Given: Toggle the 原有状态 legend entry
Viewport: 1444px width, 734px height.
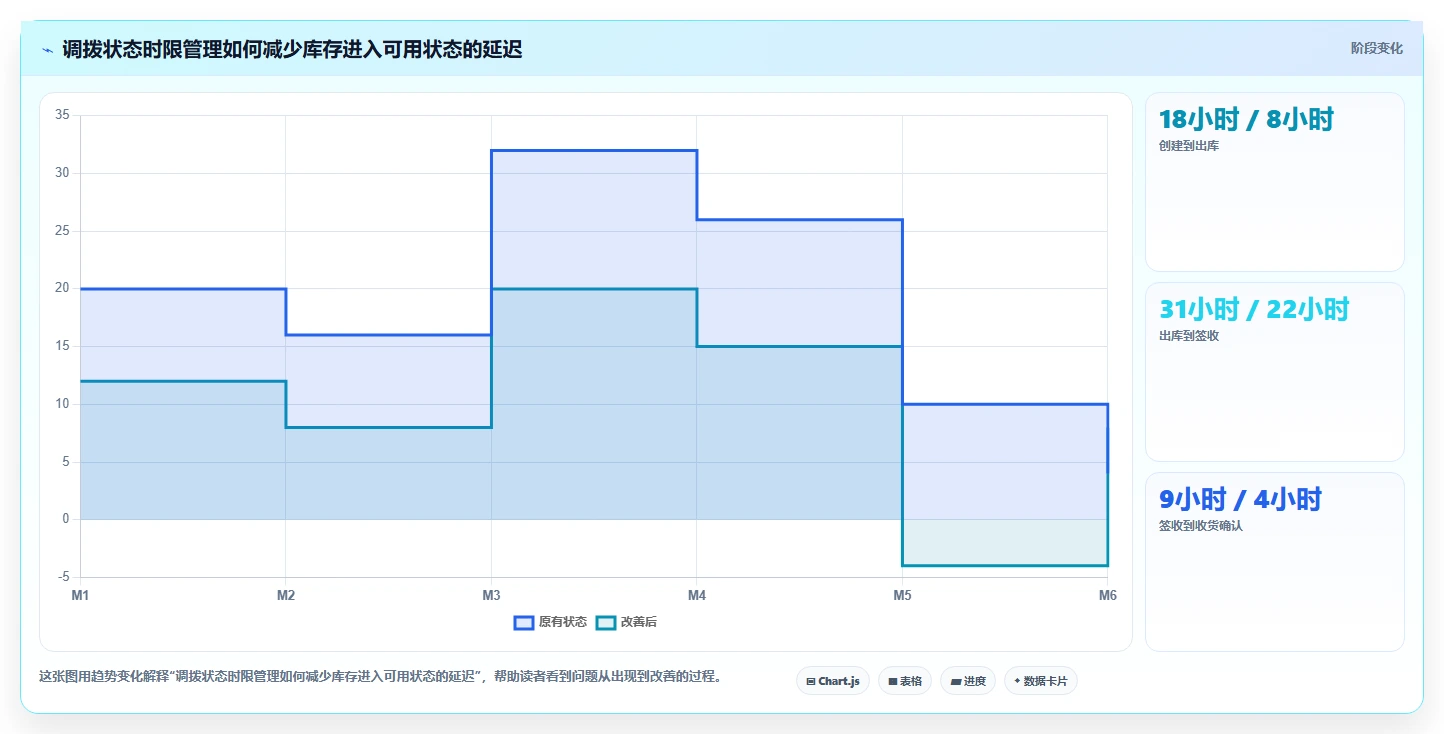Looking at the screenshot, I should [550, 622].
